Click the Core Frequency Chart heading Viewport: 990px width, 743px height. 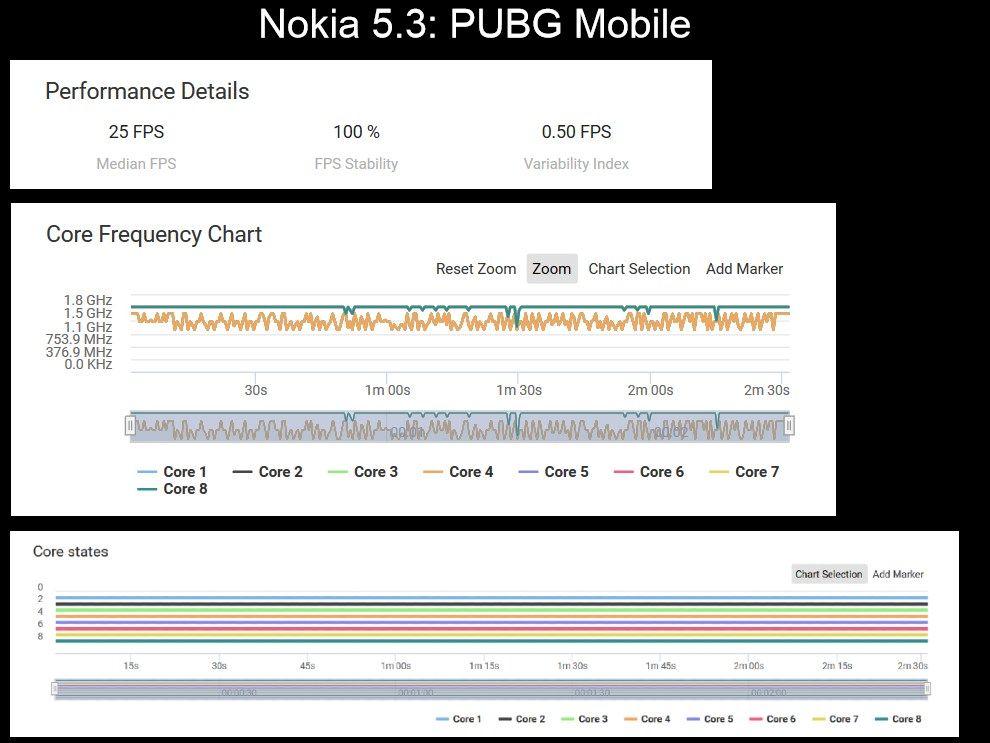click(154, 234)
